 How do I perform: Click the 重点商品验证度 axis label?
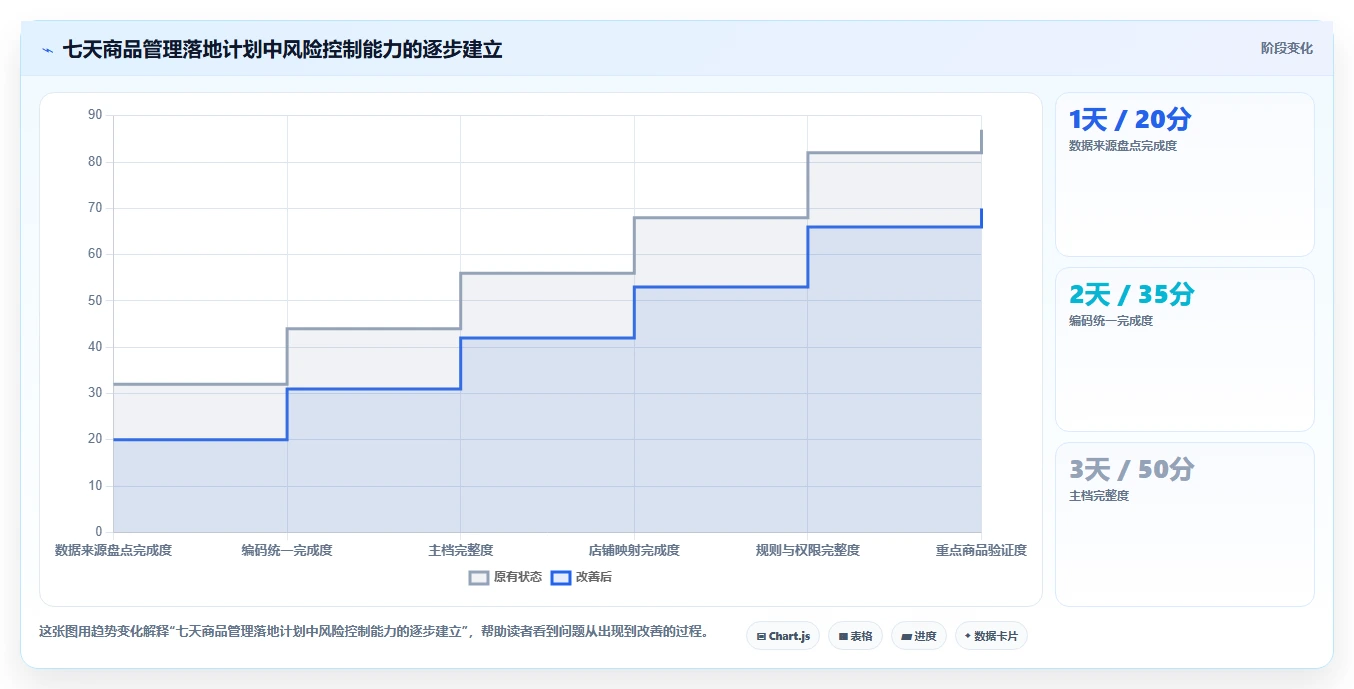(x=981, y=550)
